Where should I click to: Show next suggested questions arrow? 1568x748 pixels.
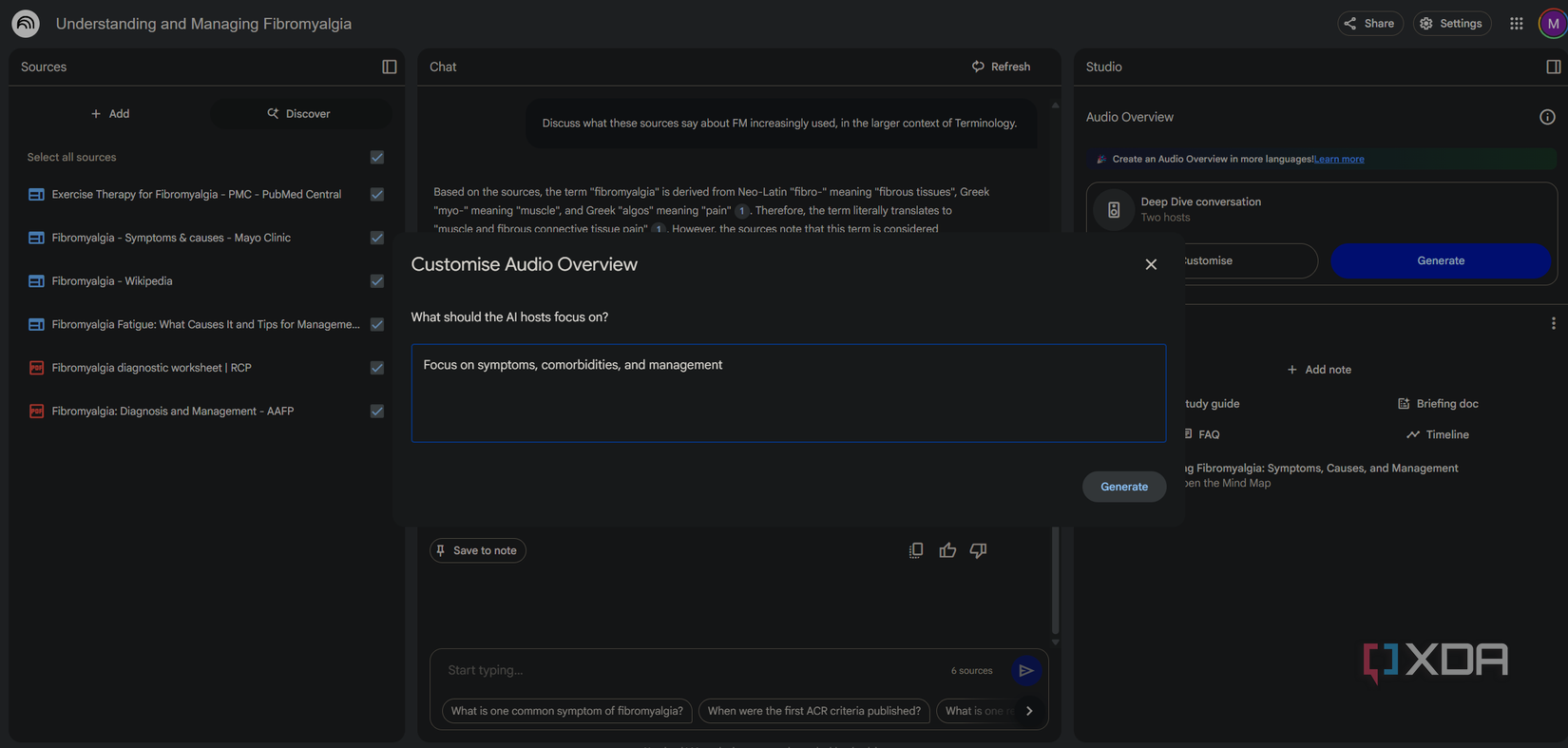(x=1029, y=711)
